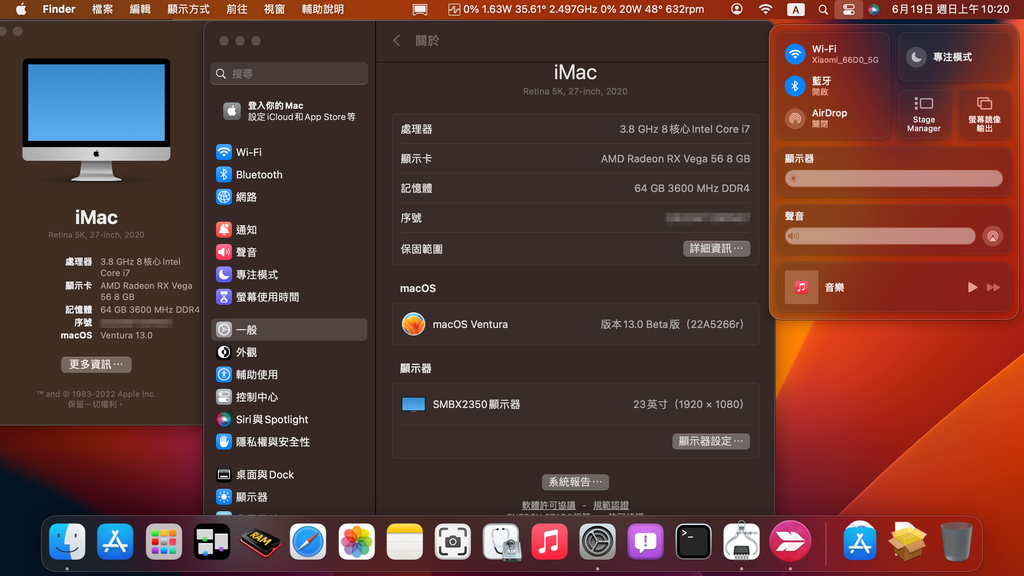Open the Finder menu

click(x=59, y=9)
